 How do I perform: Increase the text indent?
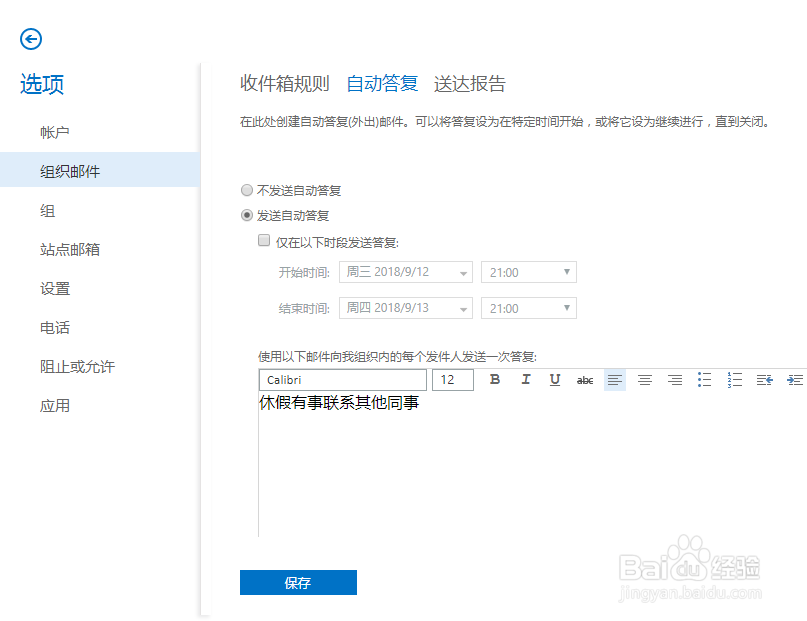(794, 379)
